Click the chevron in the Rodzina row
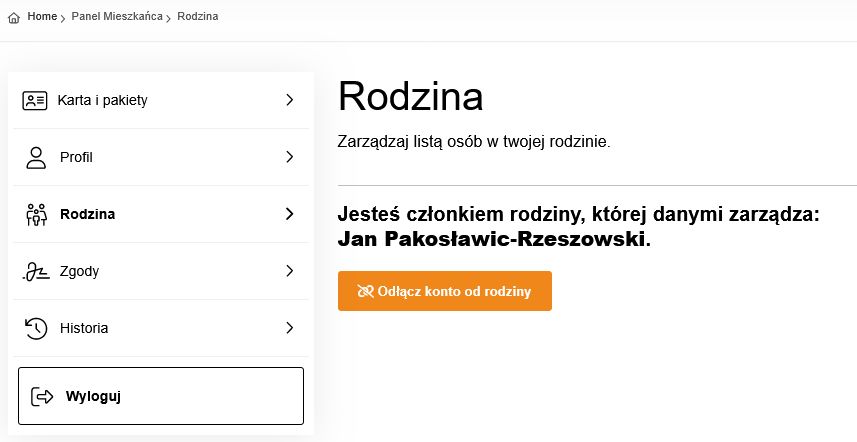857x442 pixels. pos(290,214)
